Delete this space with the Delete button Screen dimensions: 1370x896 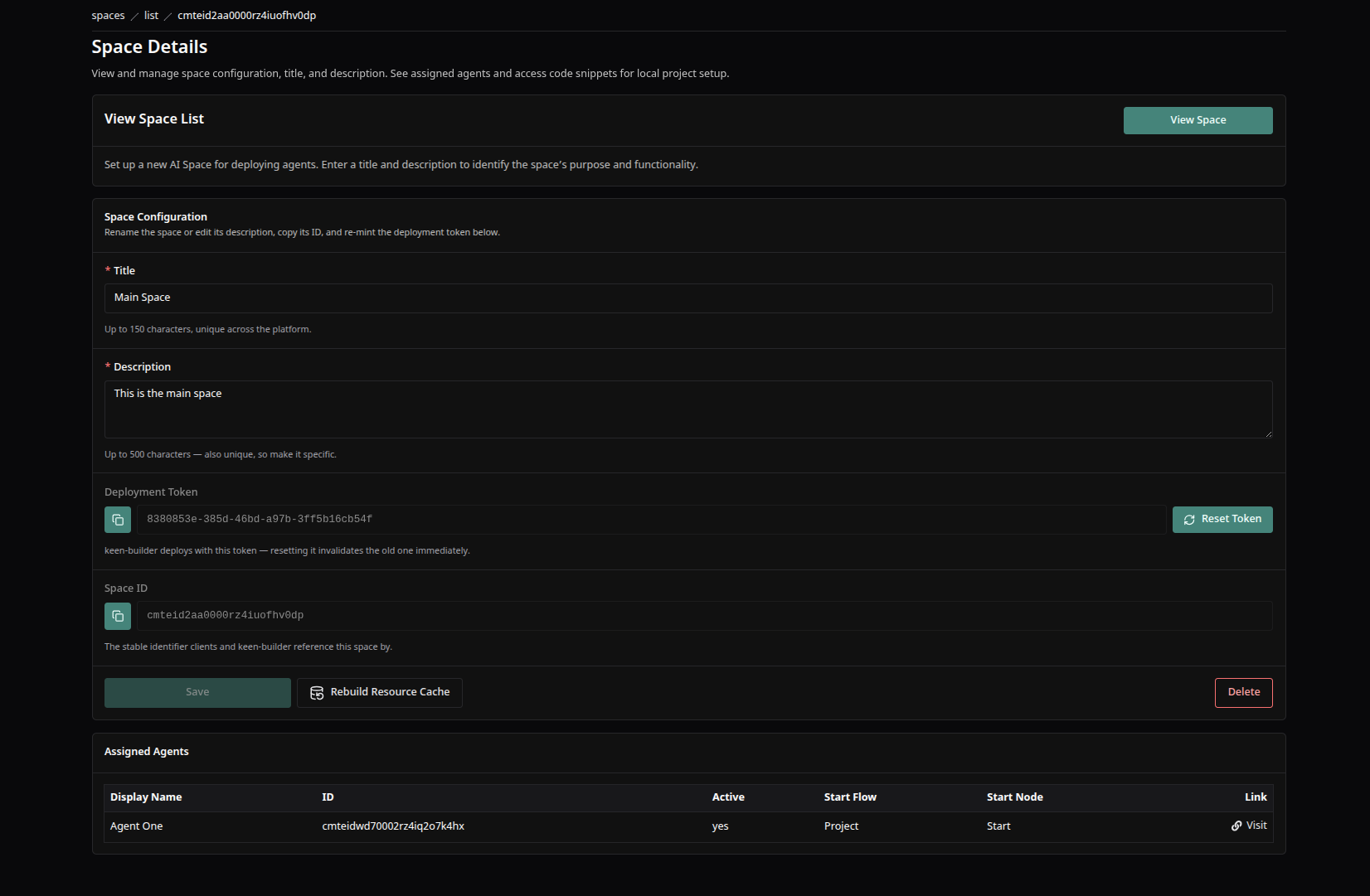[1243, 693]
